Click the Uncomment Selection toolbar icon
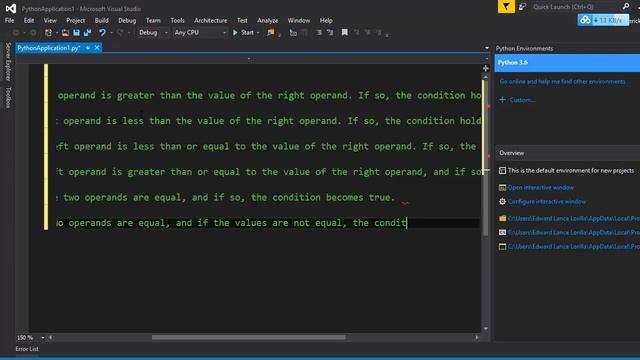640x360 pixels. [x=330, y=33]
